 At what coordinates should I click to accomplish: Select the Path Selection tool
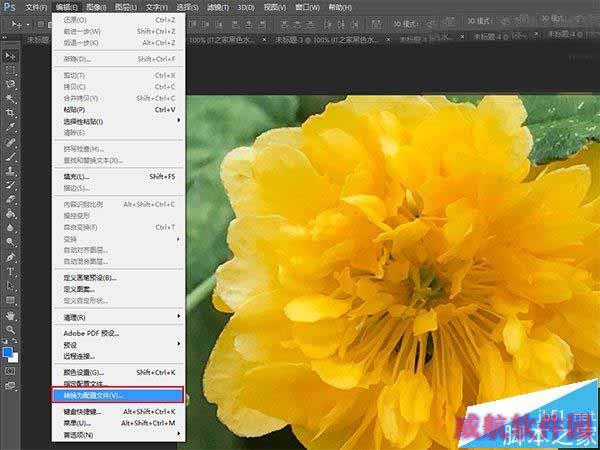[10, 286]
